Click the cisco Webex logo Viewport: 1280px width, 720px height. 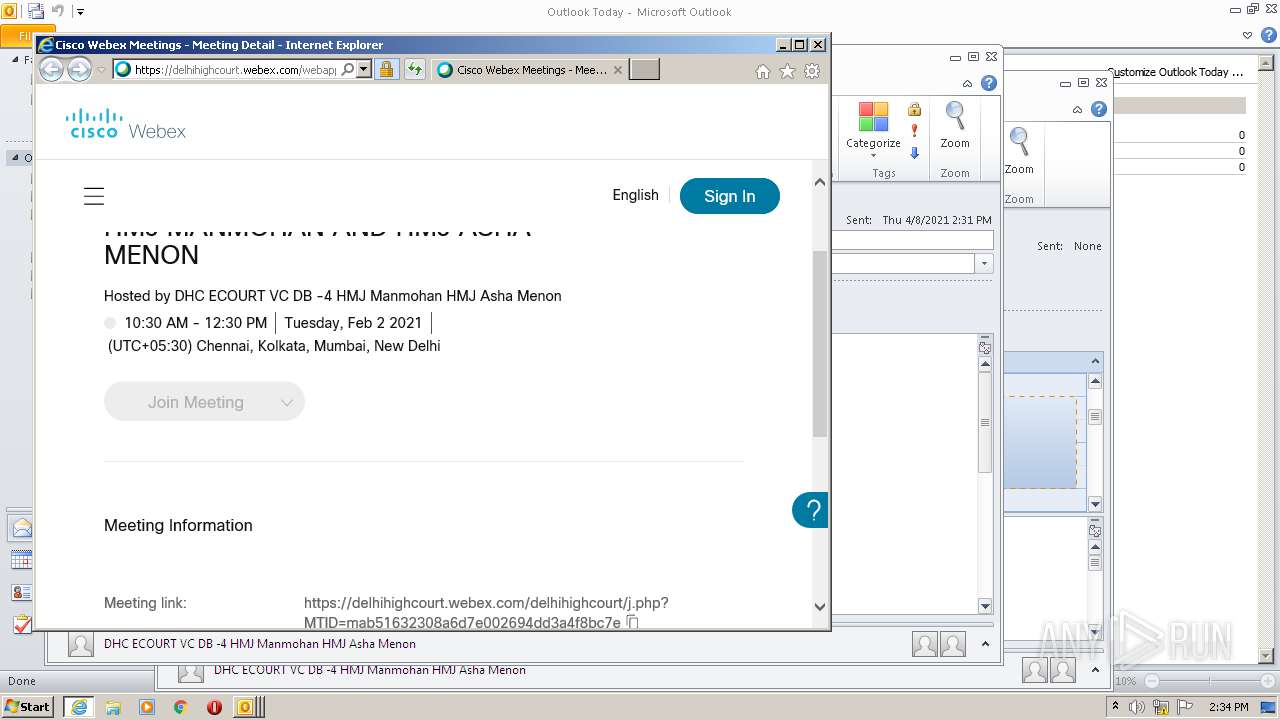click(126, 123)
